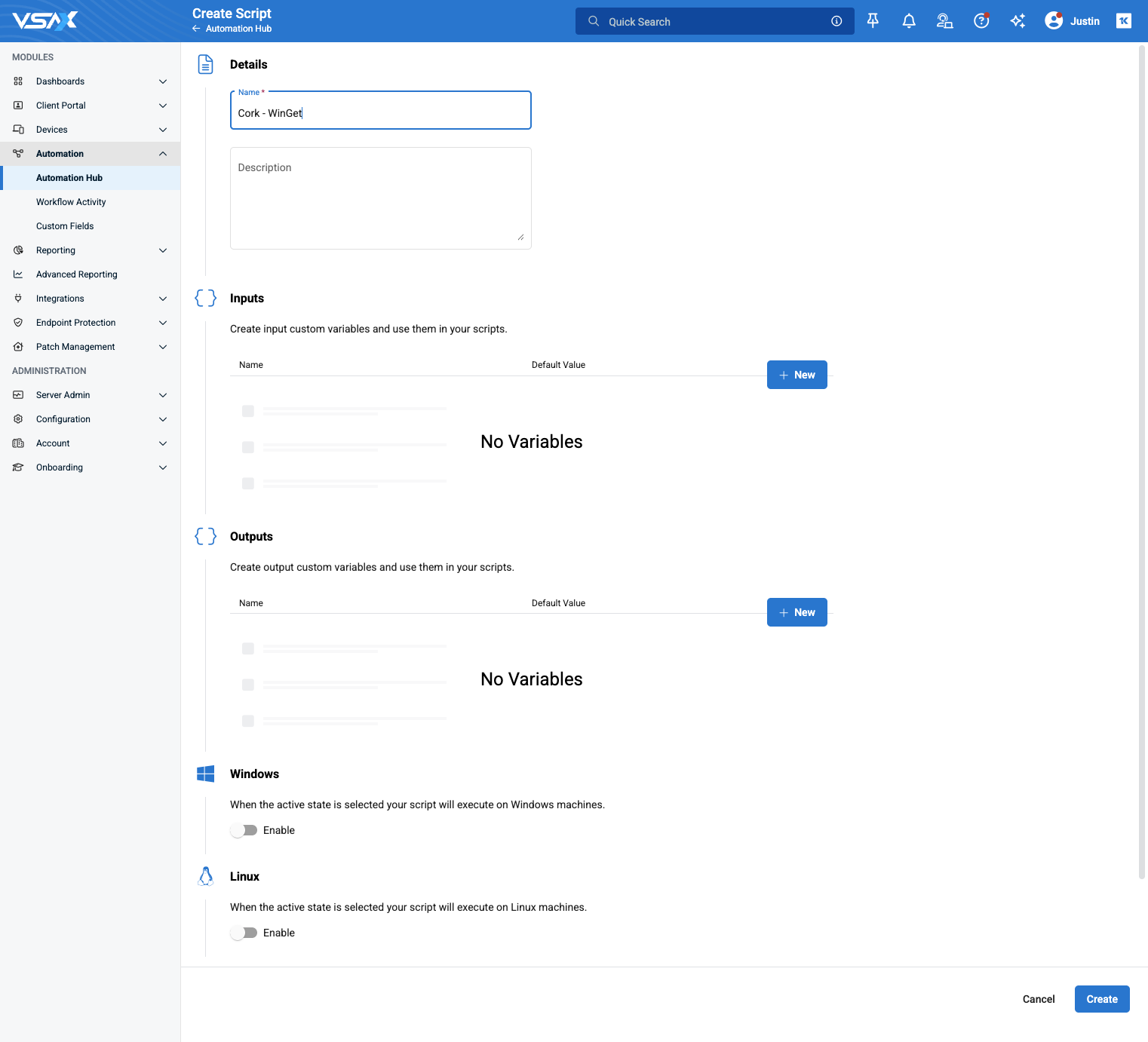1148x1042 pixels.
Task: Click the Endpoint Protection shield icon
Action: coord(18,323)
